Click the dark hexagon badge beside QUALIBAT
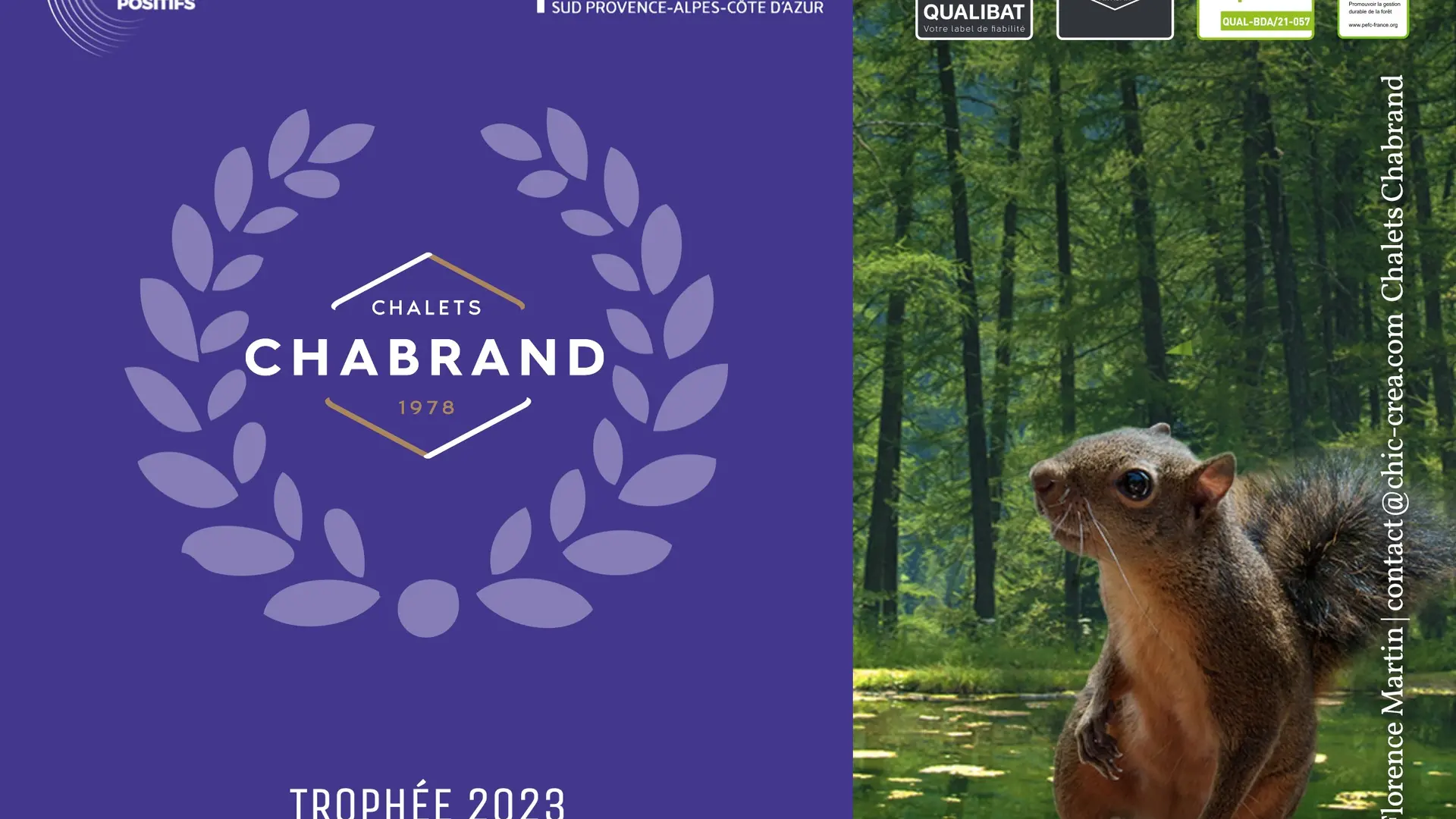 [x=1115, y=19]
